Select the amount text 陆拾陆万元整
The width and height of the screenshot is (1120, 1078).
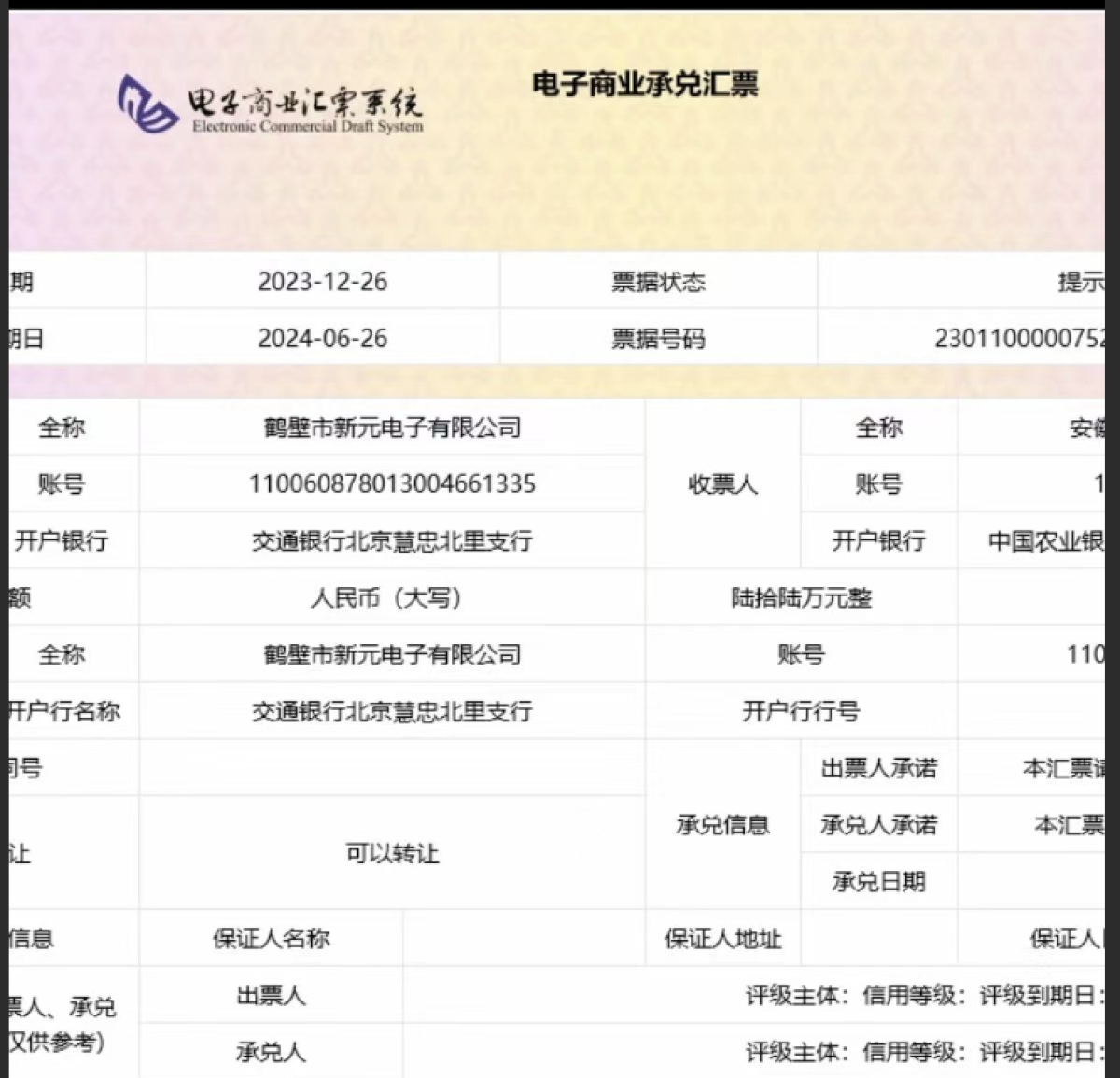point(802,597)
